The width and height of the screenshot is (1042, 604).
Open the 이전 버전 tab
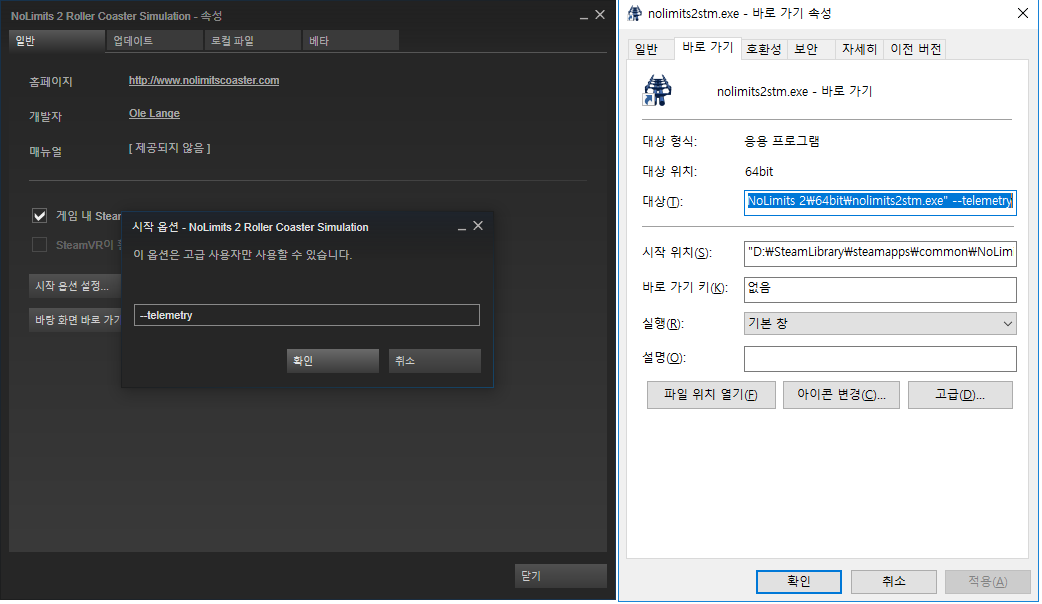coord(915,49)
